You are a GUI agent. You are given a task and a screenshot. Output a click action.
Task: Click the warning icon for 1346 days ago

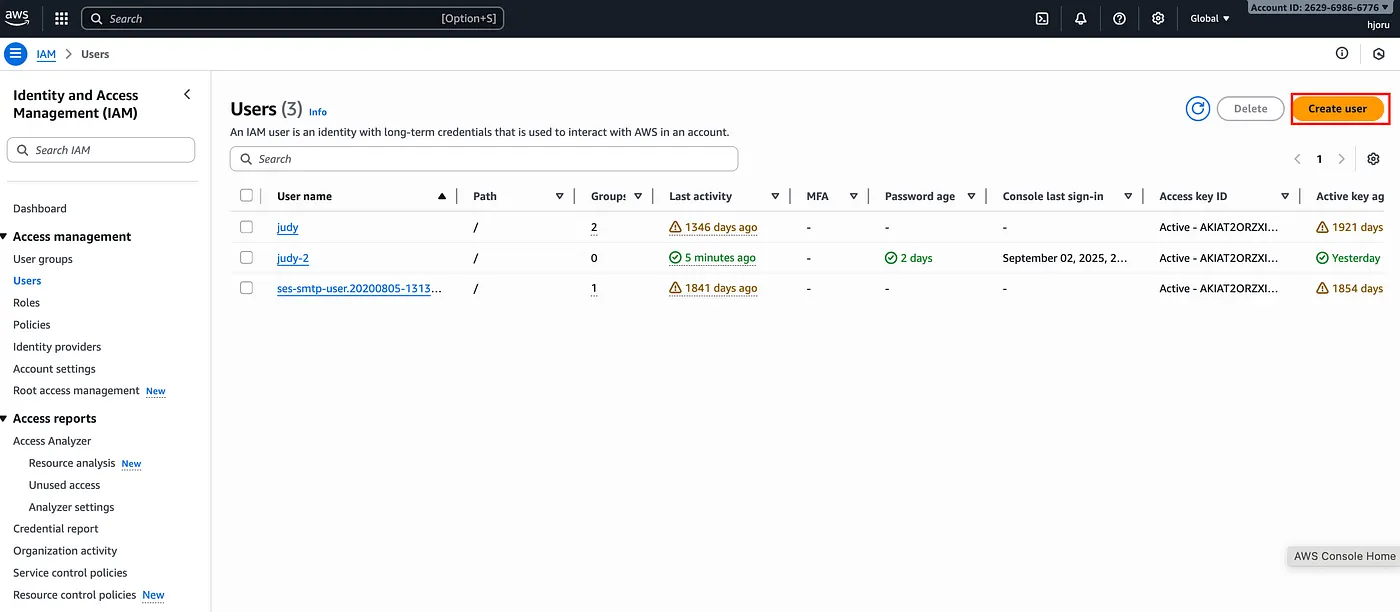point(675,227)
